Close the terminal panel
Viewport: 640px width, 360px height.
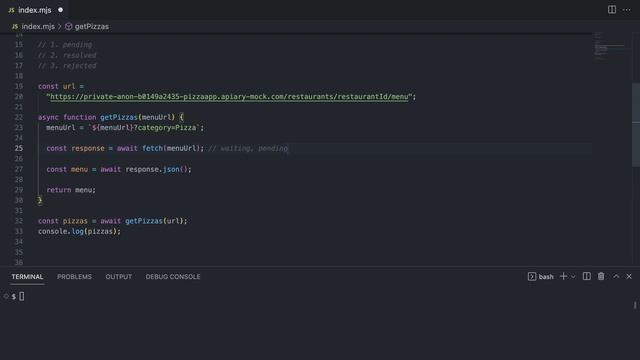[629, 276]
